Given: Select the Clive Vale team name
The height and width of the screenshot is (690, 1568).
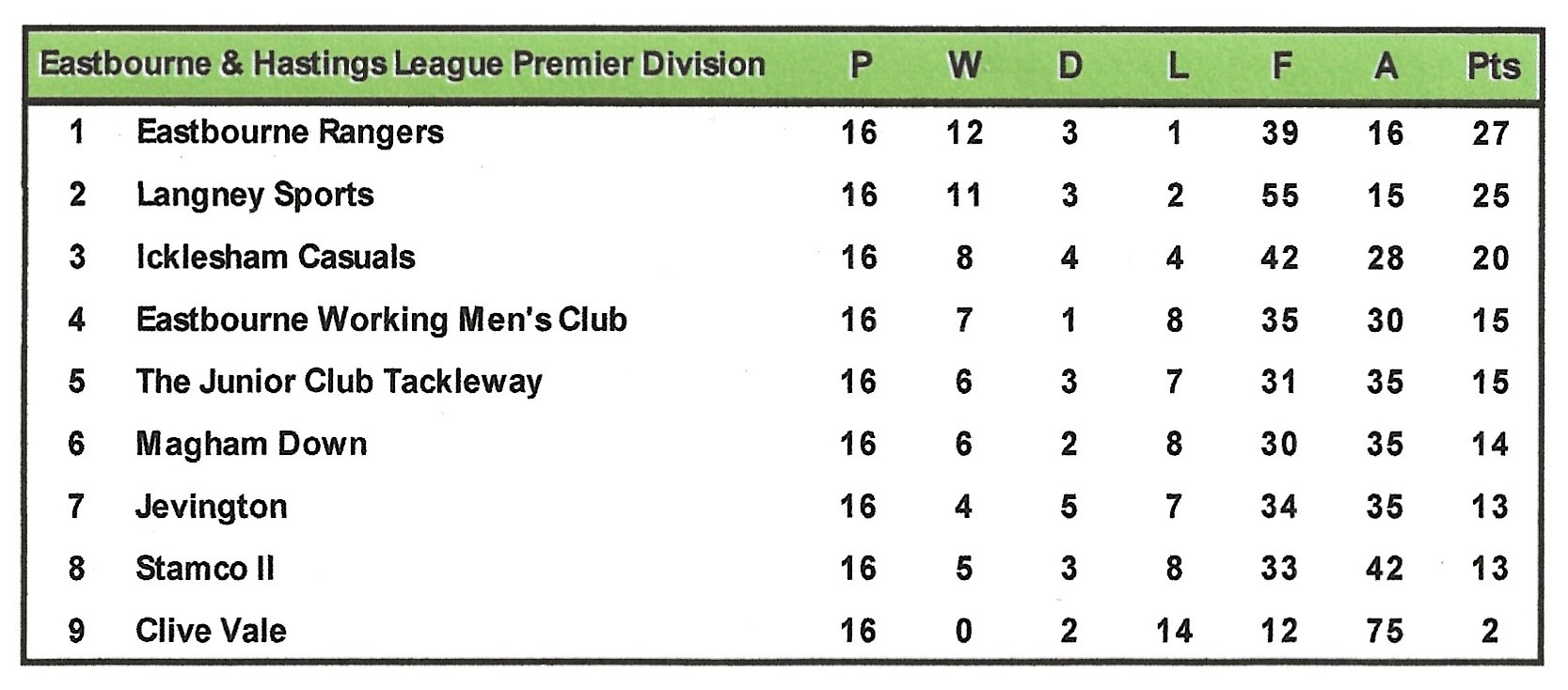Looking at the screenshot, I should pos(211,631).
